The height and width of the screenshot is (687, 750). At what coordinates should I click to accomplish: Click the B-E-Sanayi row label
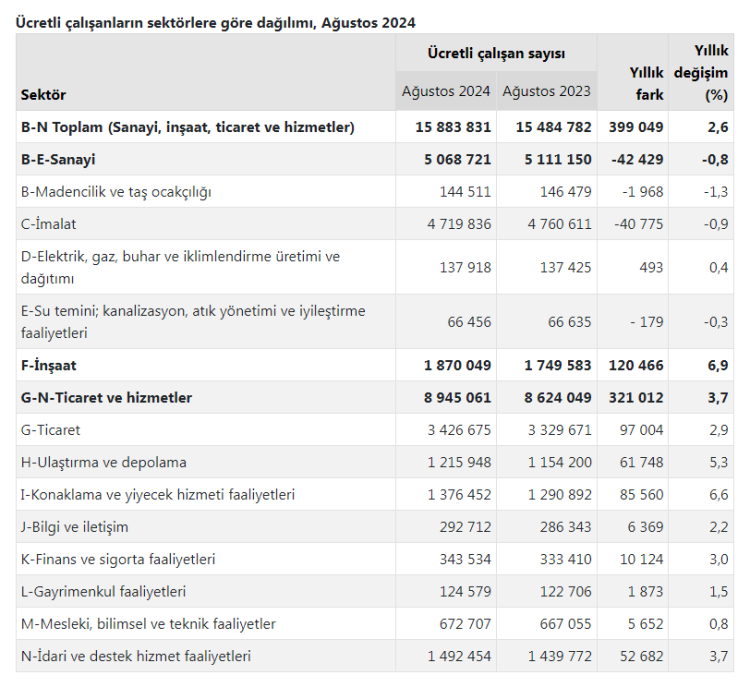pos(58,159)
